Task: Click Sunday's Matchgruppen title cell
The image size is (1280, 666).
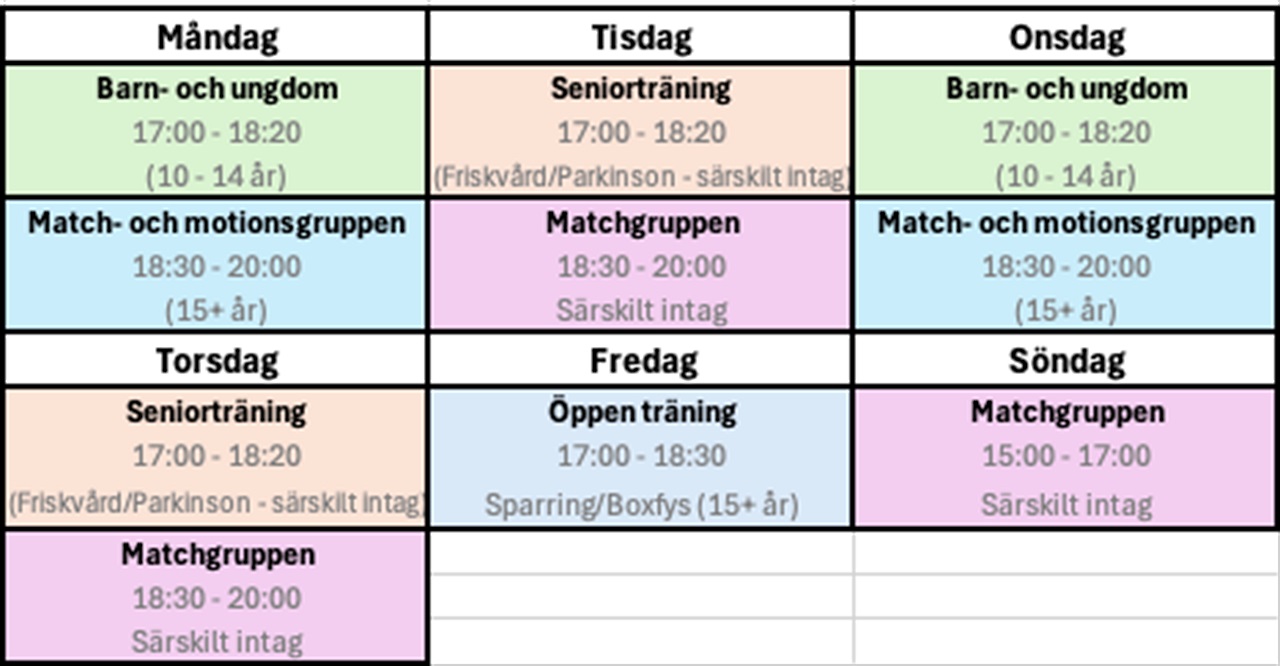Action: [x=1066, y=411]
